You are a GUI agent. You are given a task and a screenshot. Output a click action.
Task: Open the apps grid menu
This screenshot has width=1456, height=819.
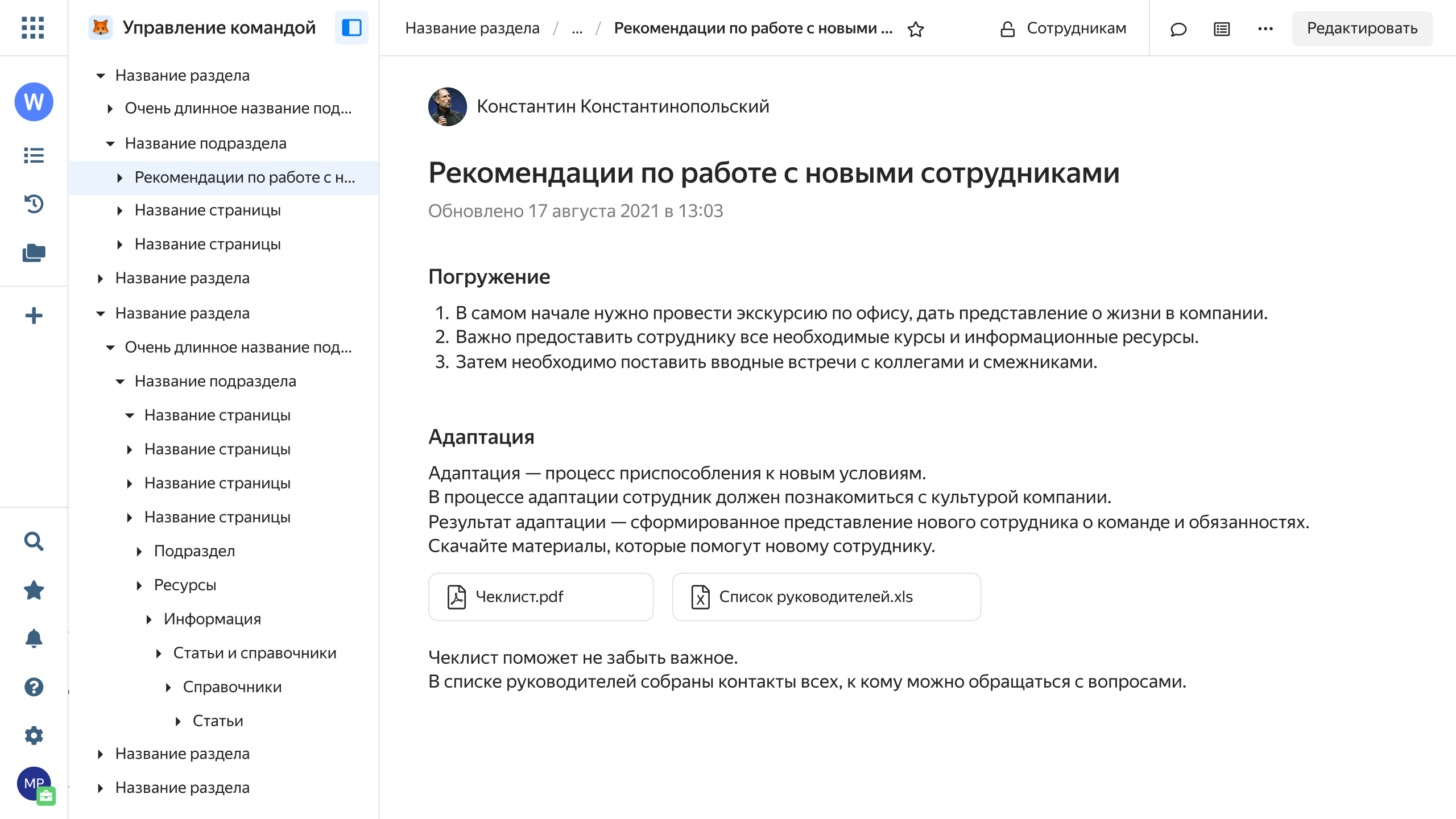[33, 27]
